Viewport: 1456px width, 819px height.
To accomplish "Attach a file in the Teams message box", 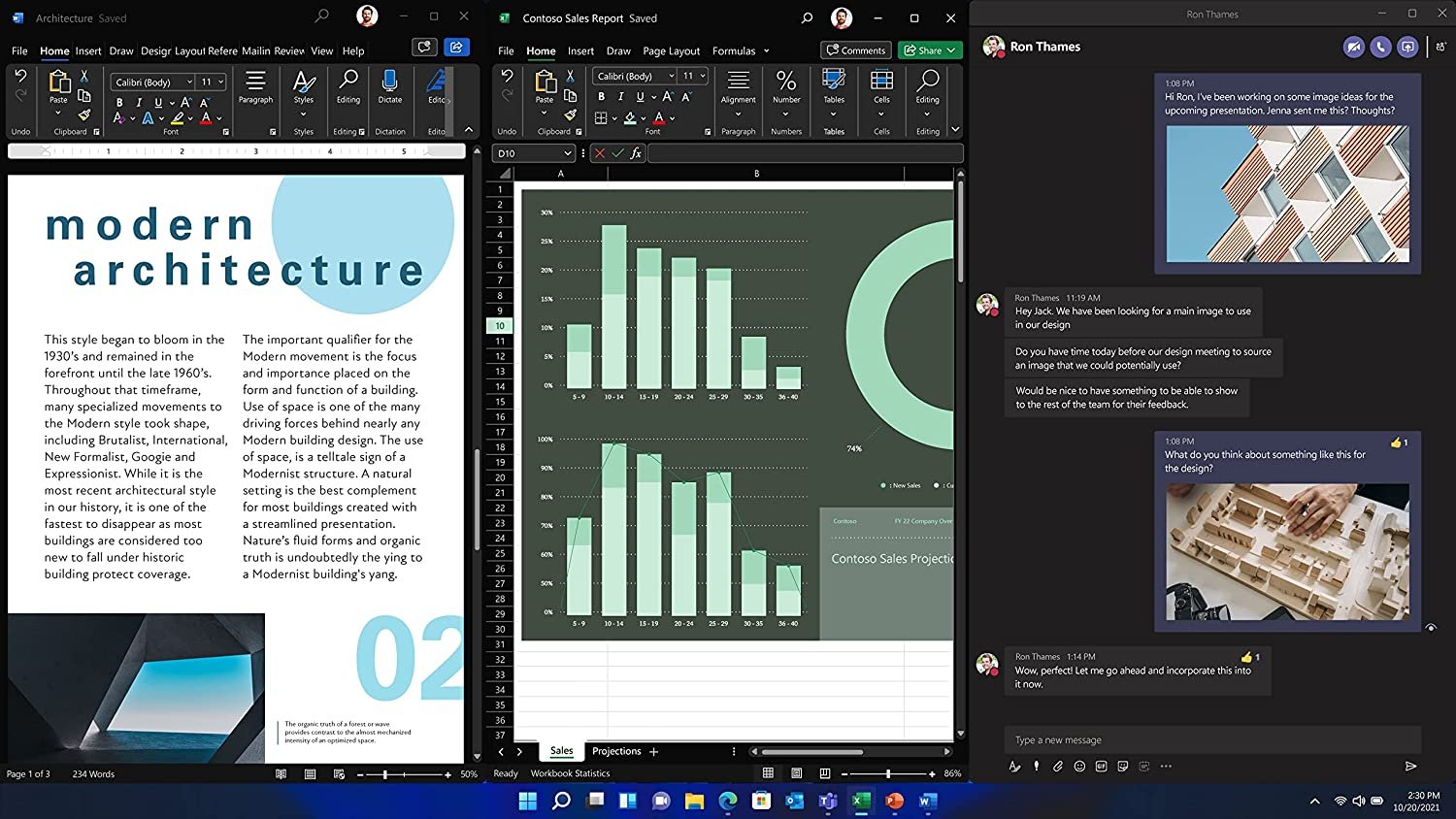I will (x=1057, y=767).
